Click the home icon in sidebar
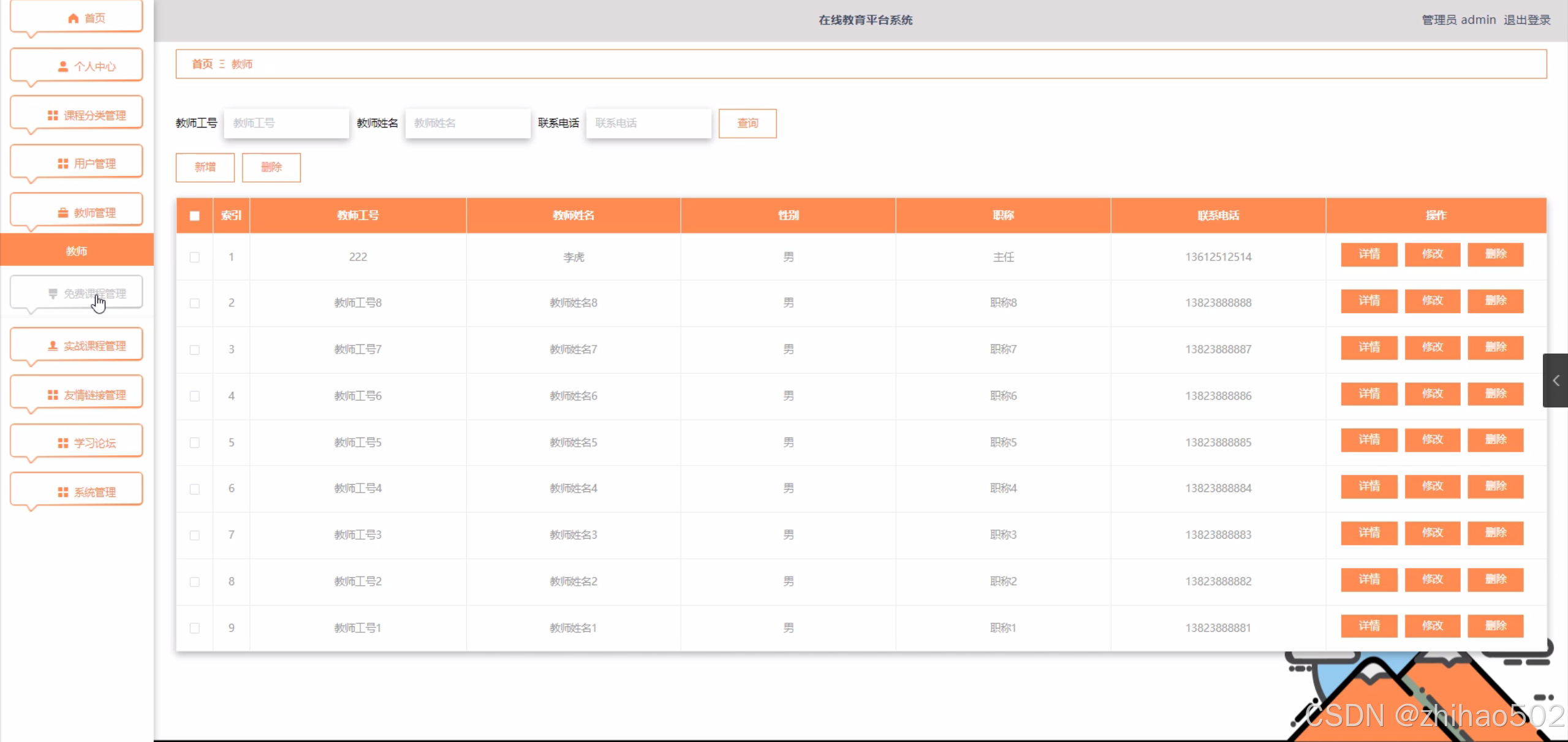Screen dimensions: 1568x742 (73, 18)
